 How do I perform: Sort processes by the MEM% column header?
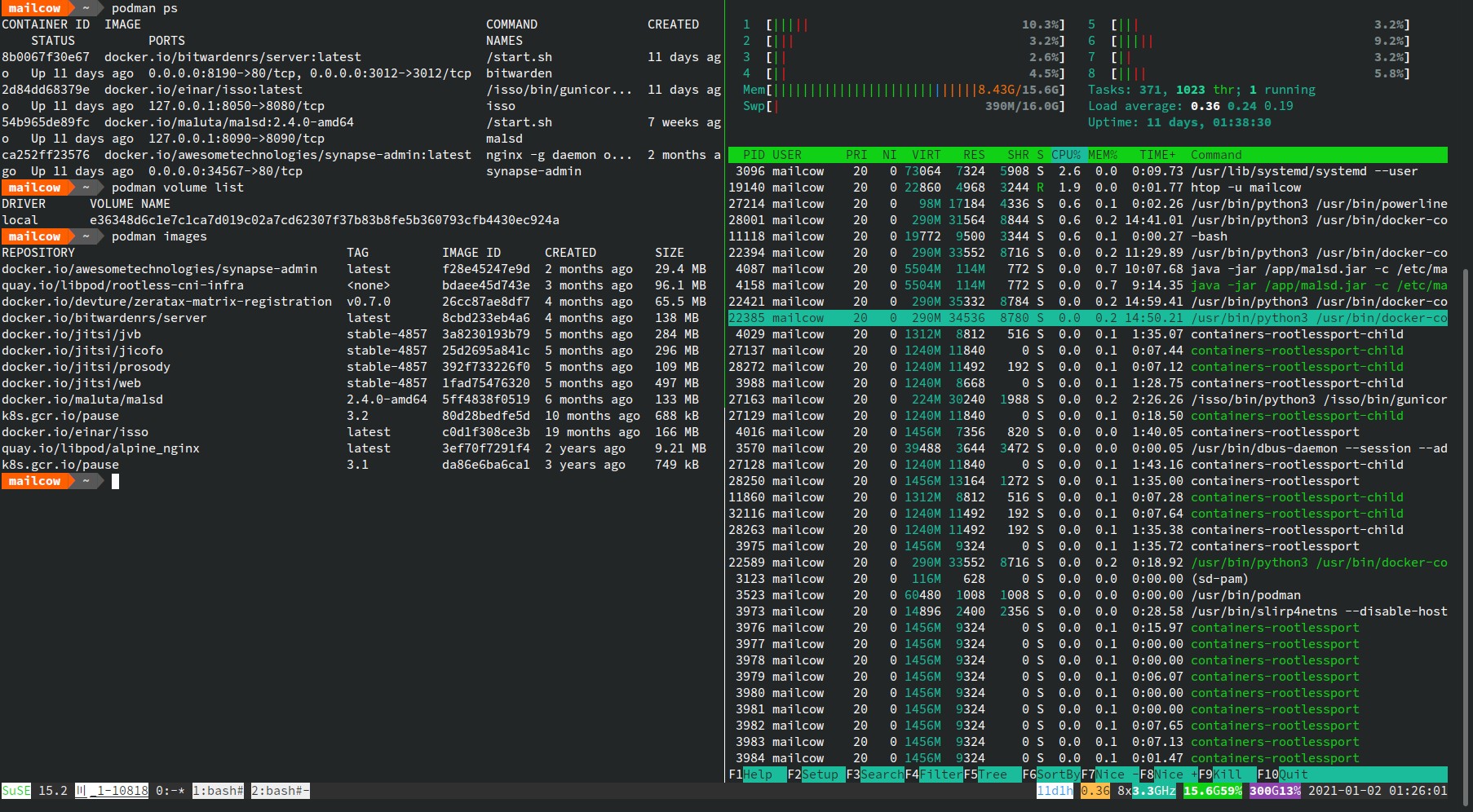[1102, 155]
